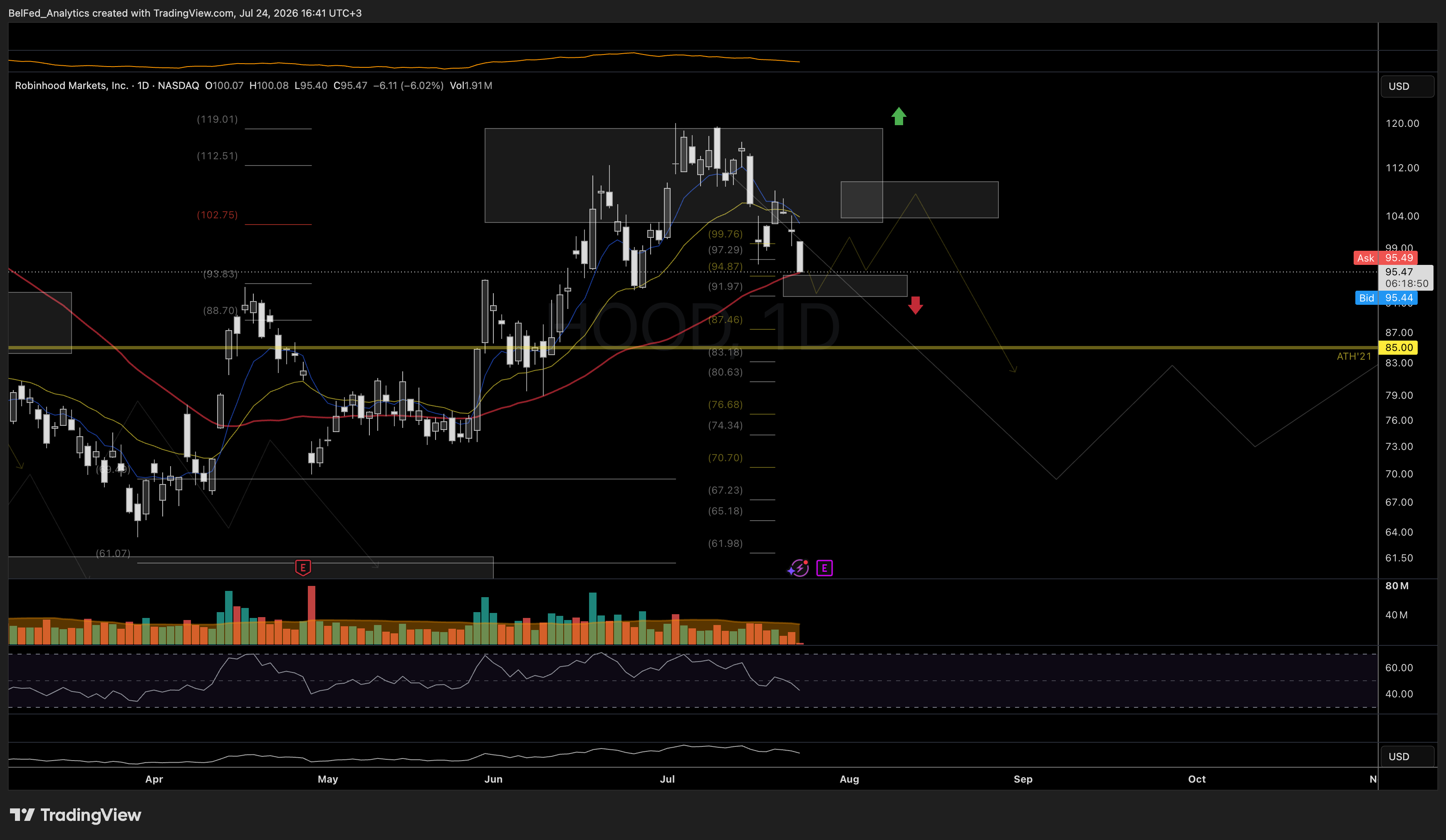The image size is (1446, 840).
Task: Click the (112.51) level label
Action: tap(217, 156)
